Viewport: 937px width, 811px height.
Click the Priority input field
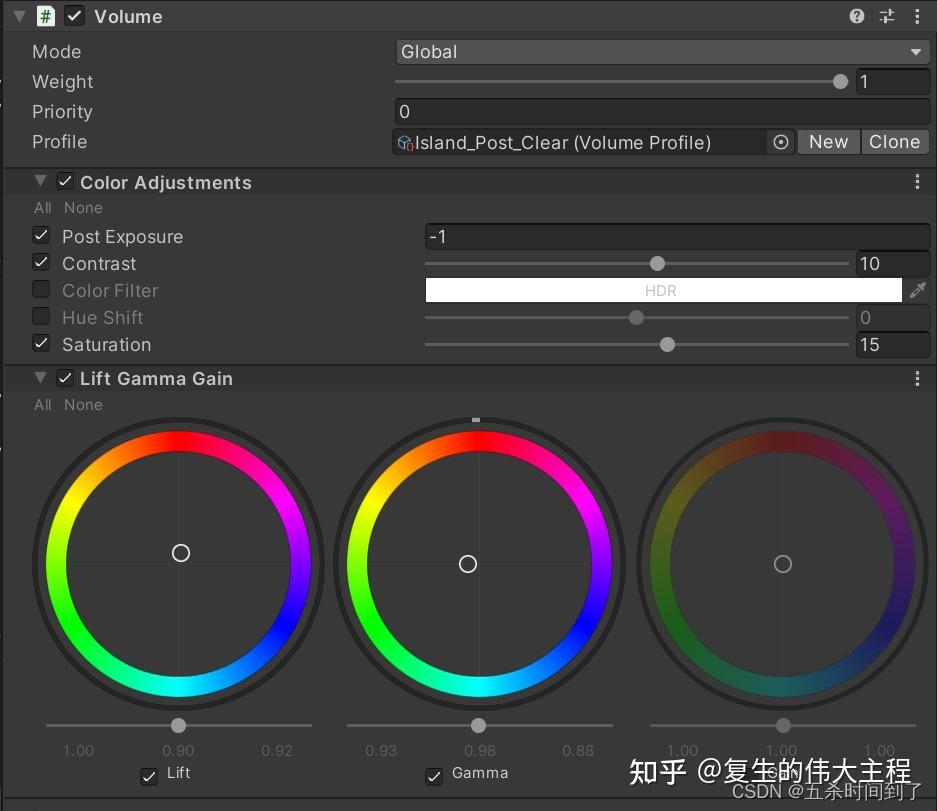(662, 112)
